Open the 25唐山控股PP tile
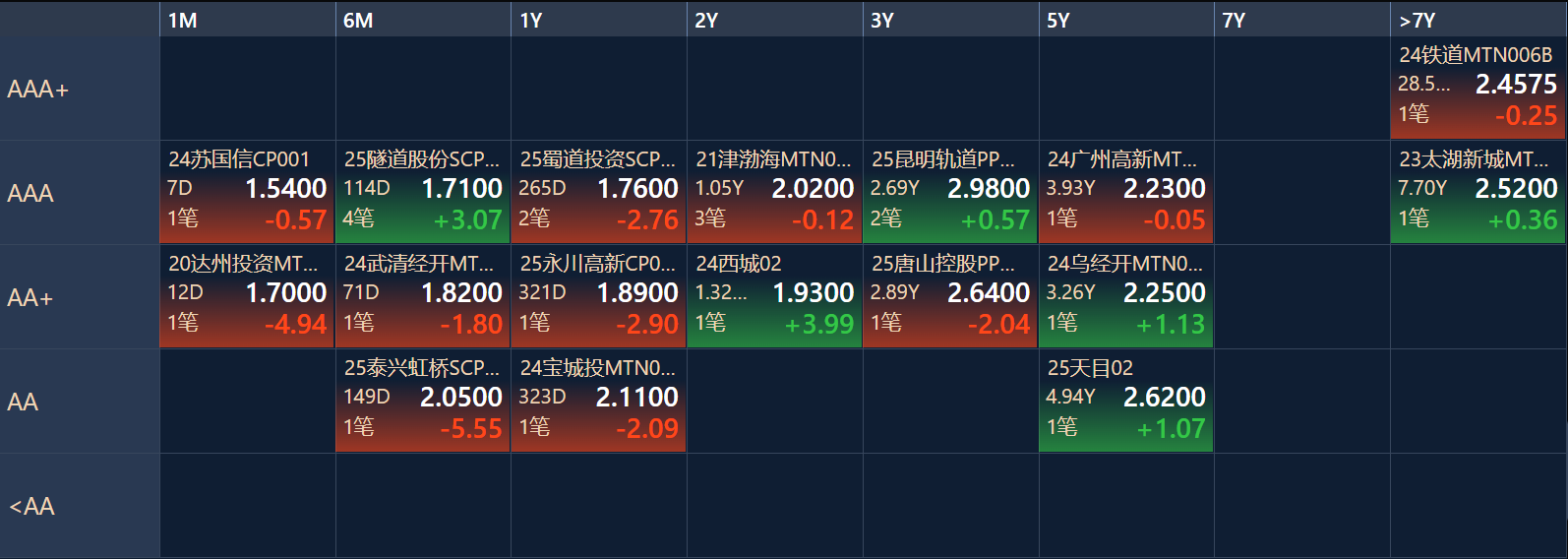 [x=950, y=297]
